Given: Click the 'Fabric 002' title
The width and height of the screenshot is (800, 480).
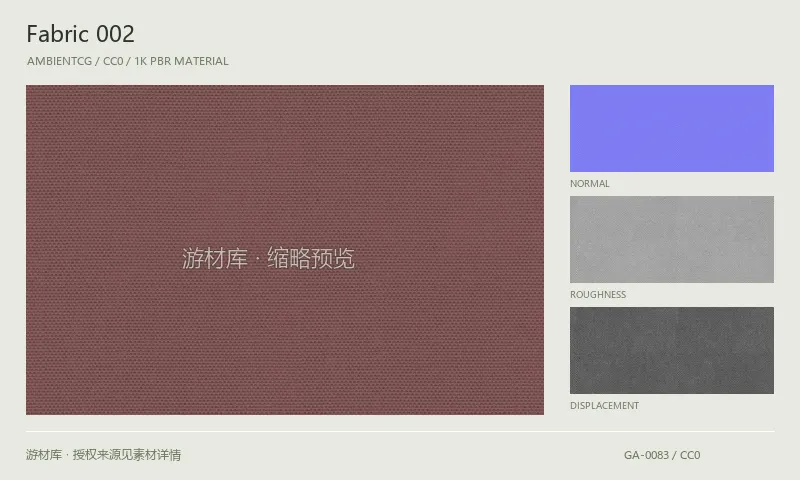Looking at the screenshot, I should point(81,34).
